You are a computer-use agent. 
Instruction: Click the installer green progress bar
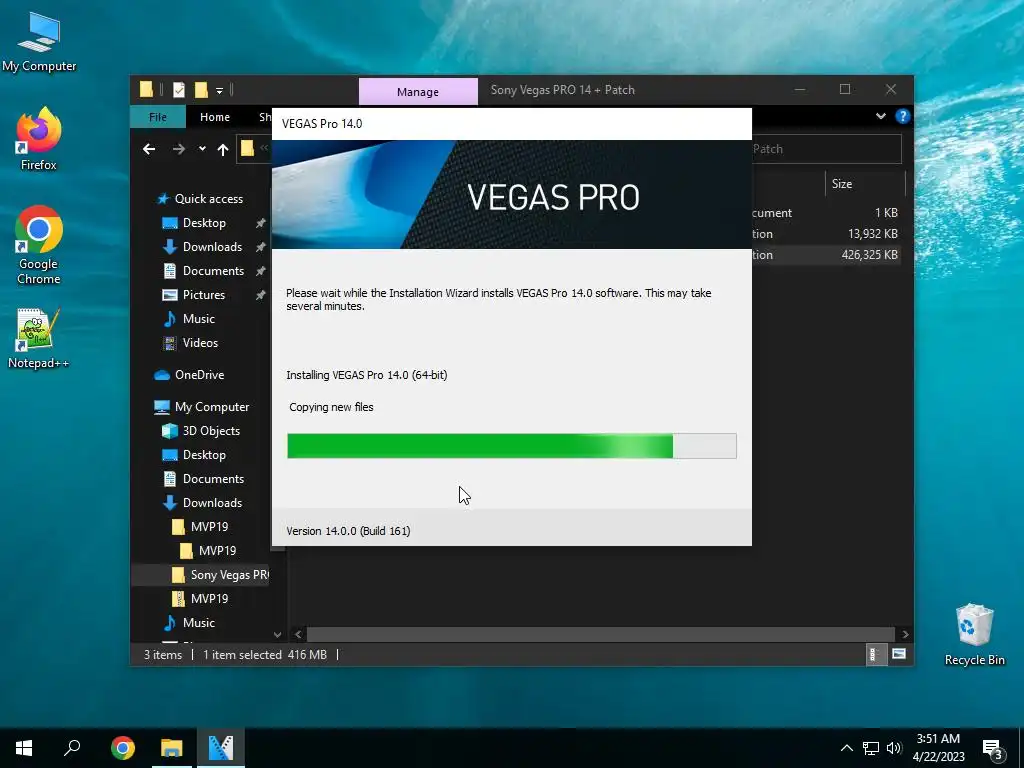tap(511, 446)
